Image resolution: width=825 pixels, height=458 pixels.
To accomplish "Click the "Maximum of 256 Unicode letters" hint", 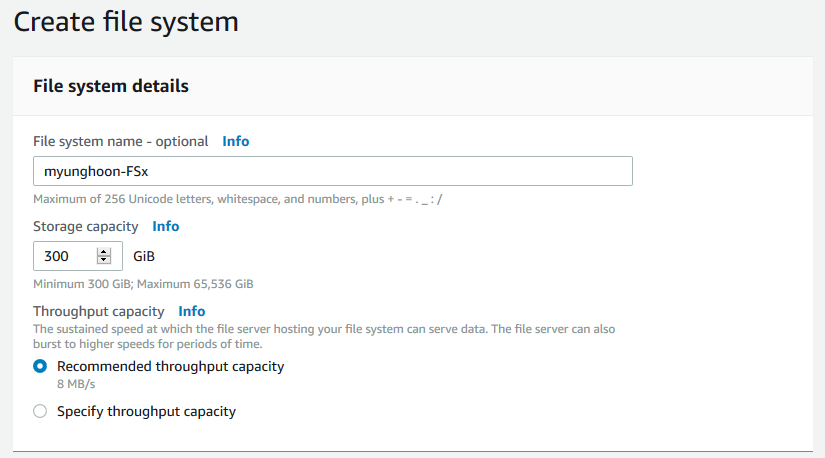I will click(x=238, y=199).
